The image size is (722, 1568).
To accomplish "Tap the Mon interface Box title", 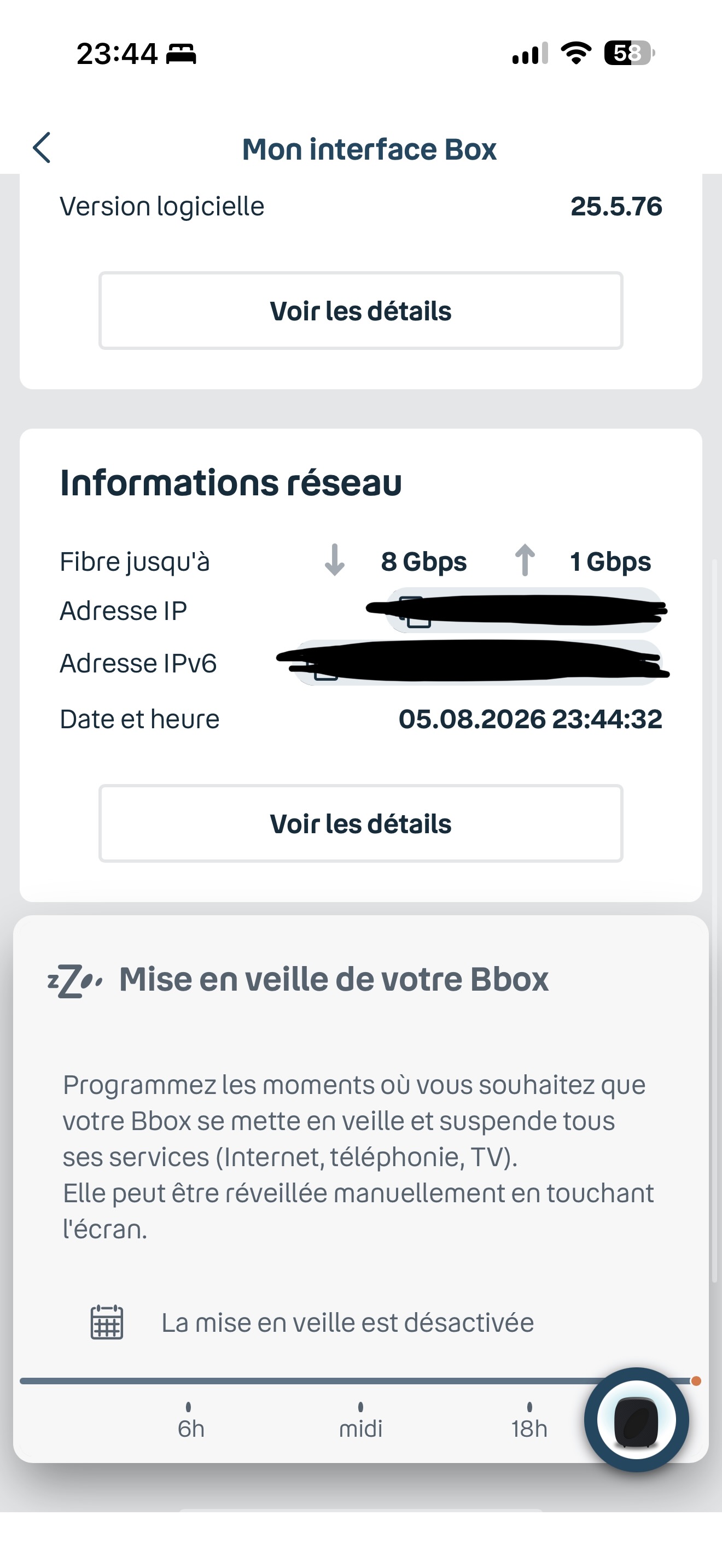I will coord(369,149).
